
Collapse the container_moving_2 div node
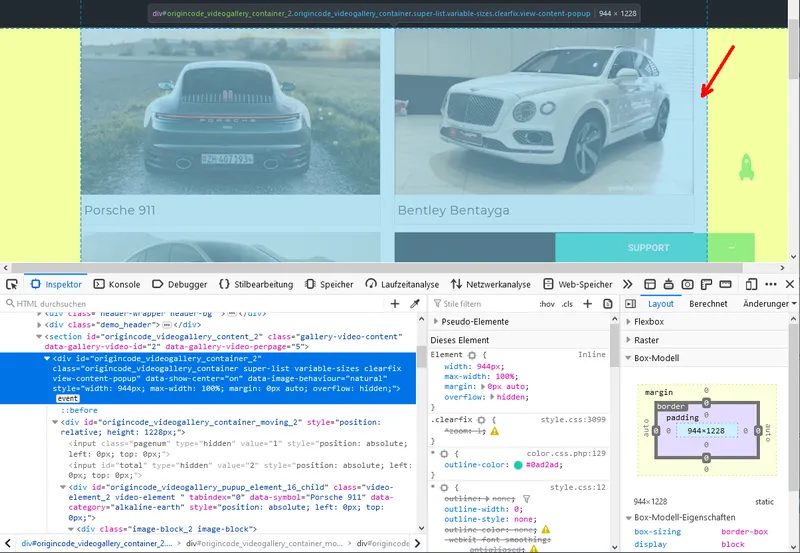(55, 422)
